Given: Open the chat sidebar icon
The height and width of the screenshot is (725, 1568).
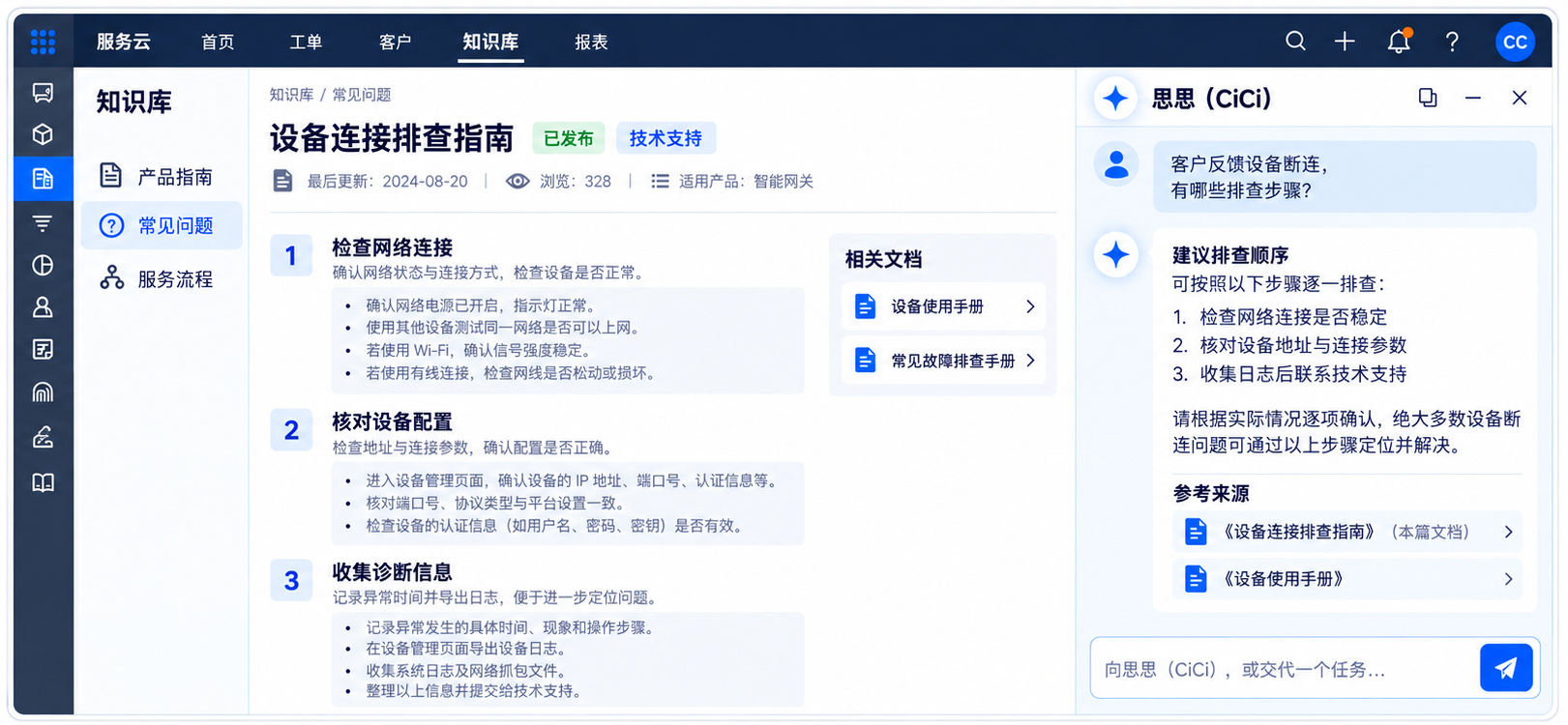Looking at the screenshot, I should (43, 93).
